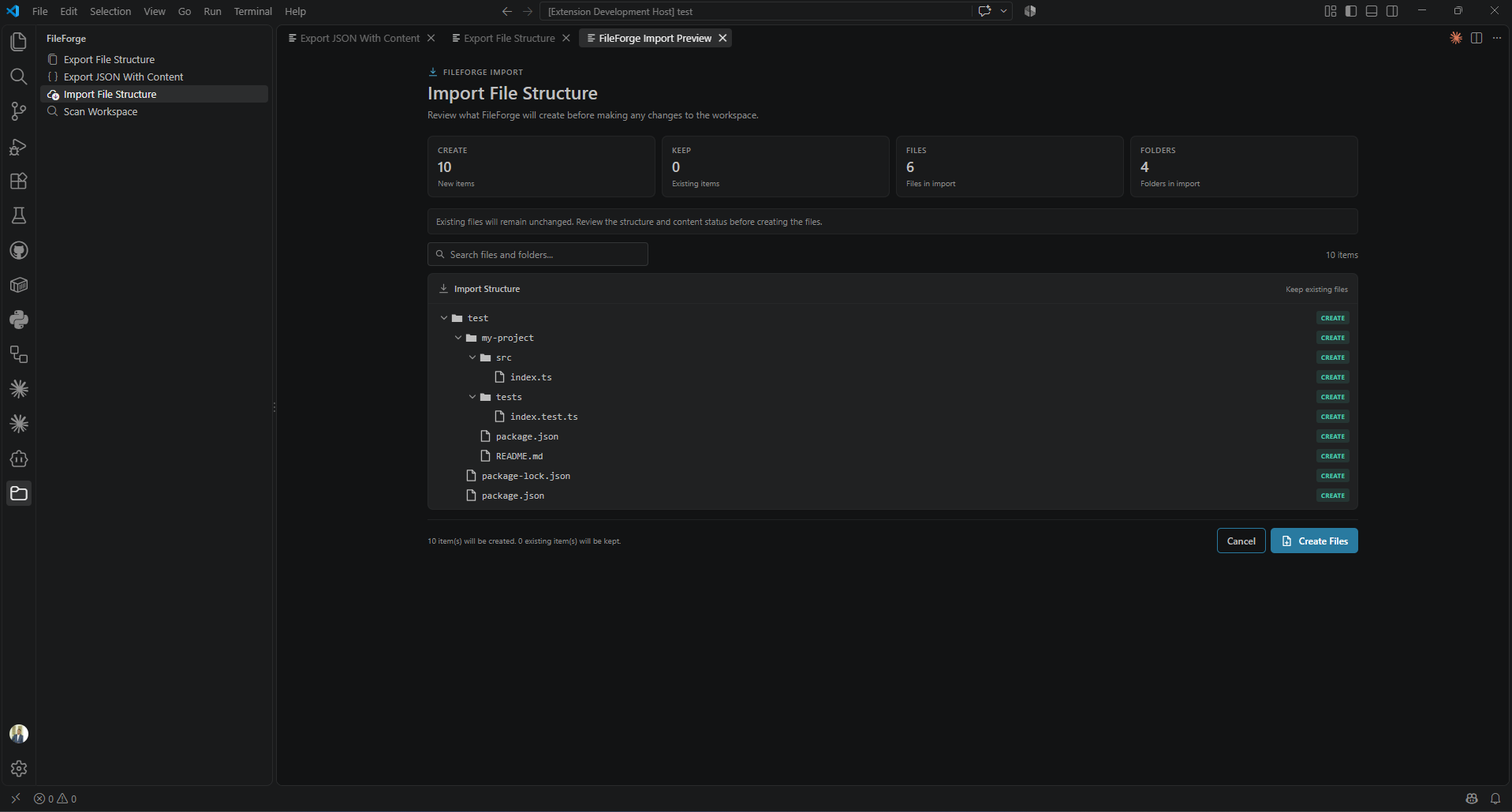This screenshot has width=1512, height=812.
Task: Click the FOLDERS card showing 4
Action: pyautogui.click(x=1244, y=167)
